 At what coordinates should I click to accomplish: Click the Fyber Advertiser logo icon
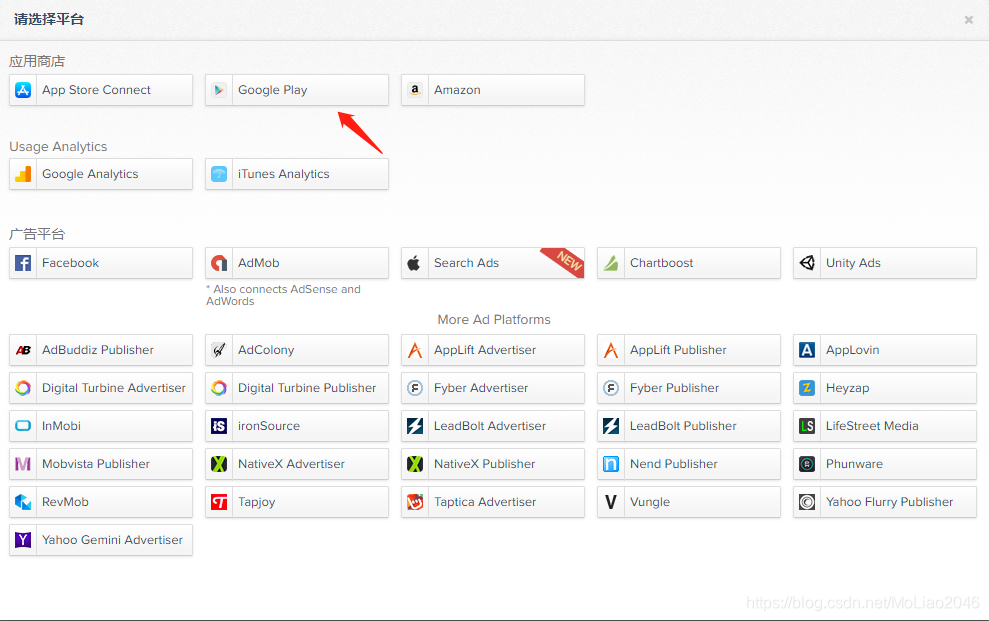point(414,388)
